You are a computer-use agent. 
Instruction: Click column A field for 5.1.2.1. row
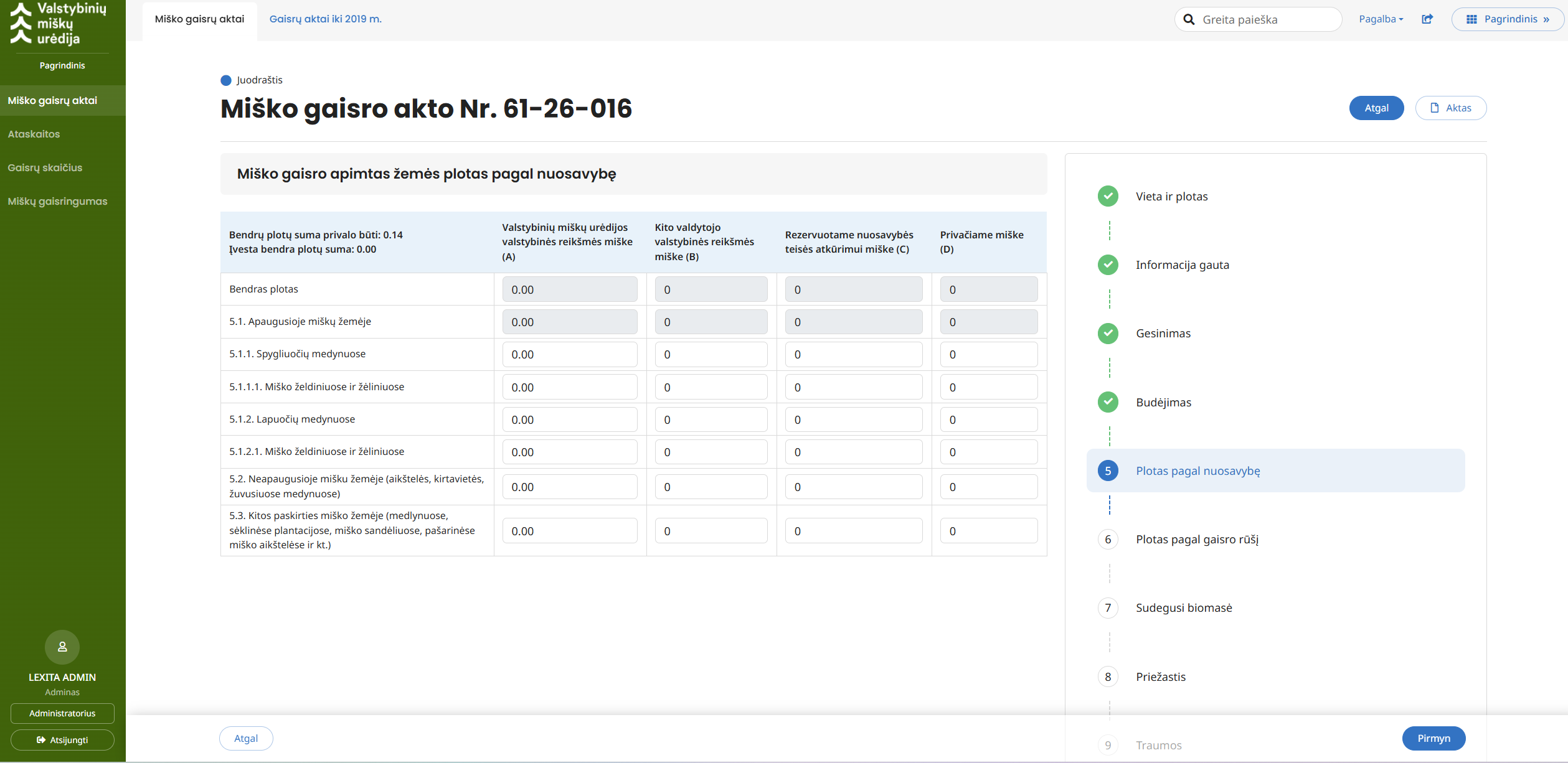click(570, 452)
